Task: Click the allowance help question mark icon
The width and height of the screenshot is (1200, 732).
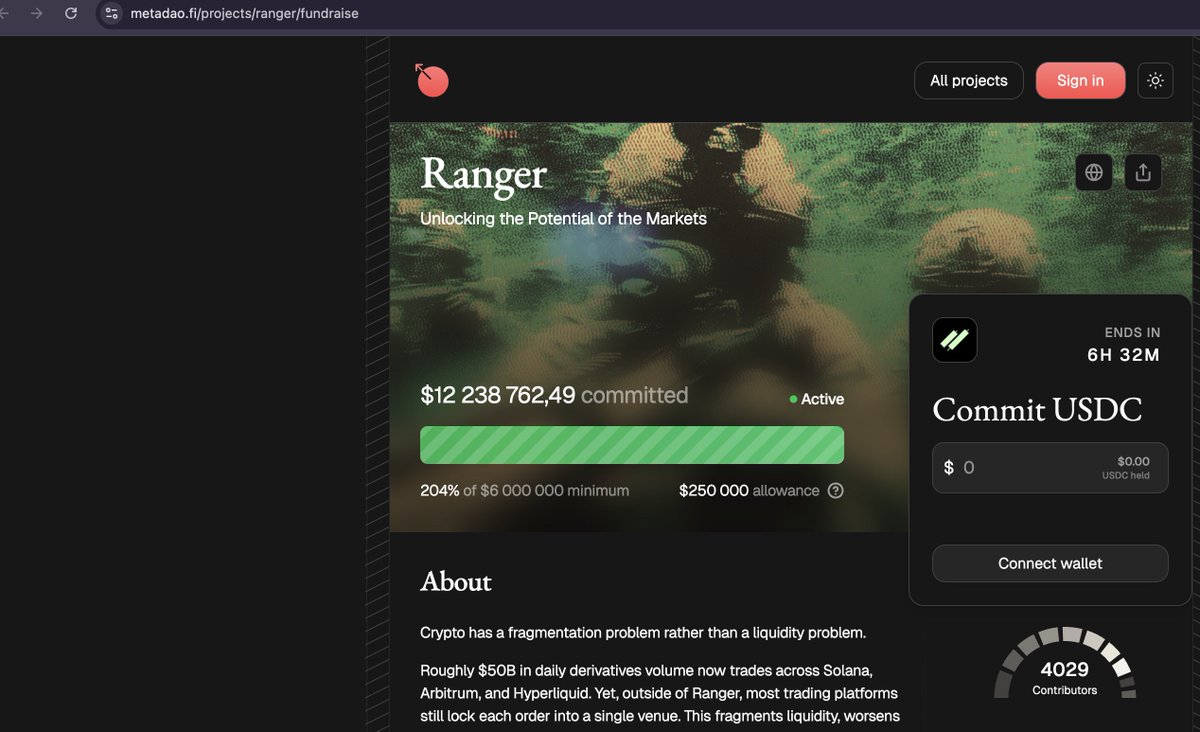Action: [x=836, y=491]
